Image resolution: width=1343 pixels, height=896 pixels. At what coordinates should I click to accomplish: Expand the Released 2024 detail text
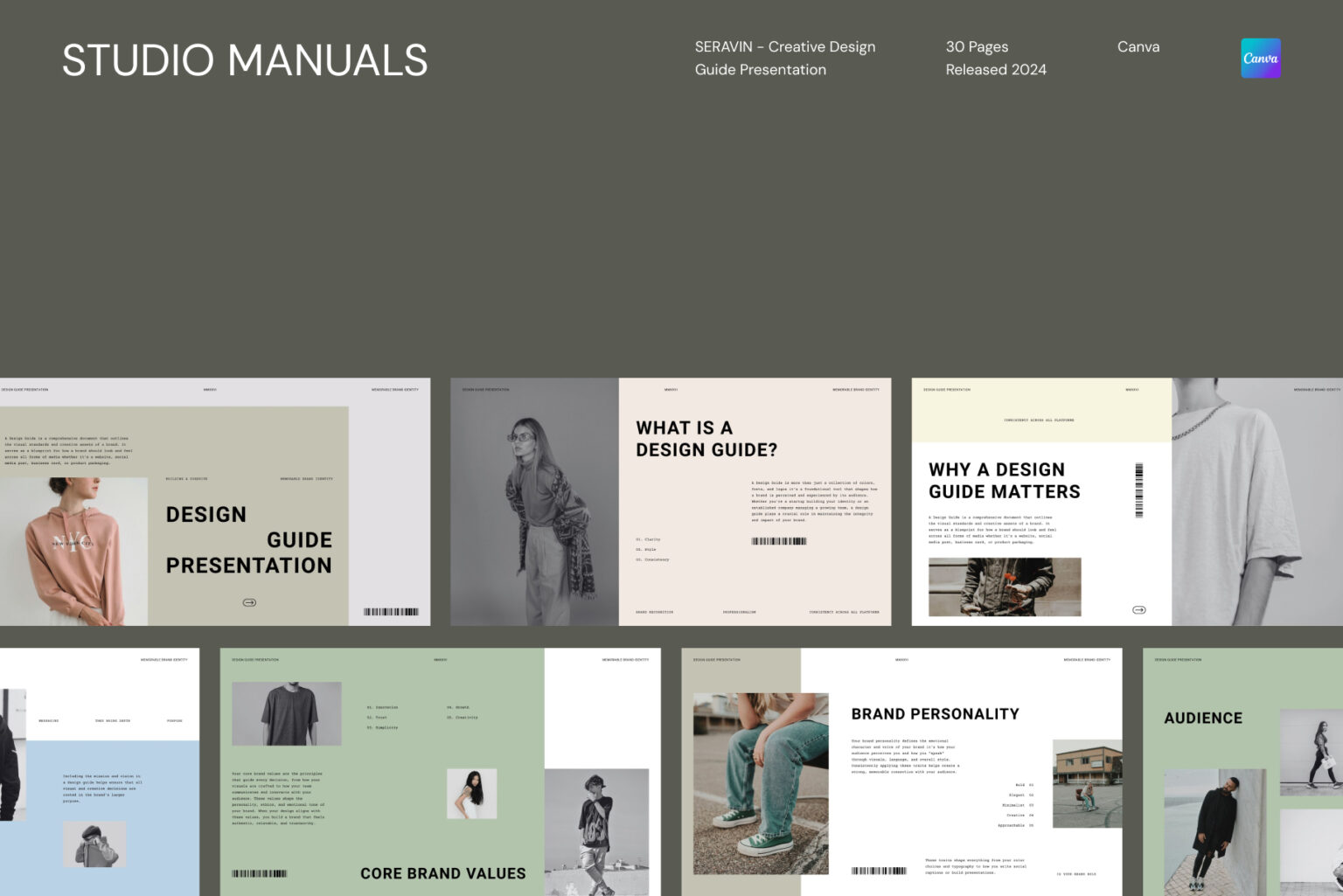point(996,69)
